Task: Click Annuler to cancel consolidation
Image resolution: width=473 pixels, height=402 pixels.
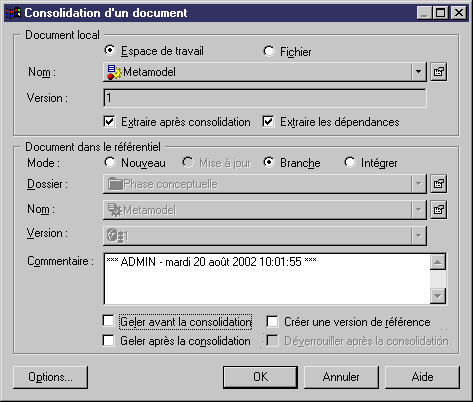Action: [x=341, y=377]
